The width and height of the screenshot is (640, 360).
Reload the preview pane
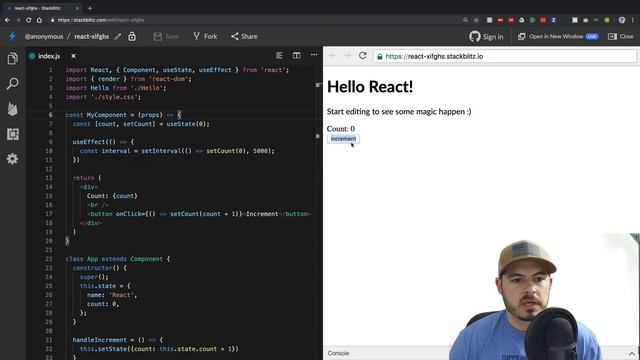pos(362,56)
